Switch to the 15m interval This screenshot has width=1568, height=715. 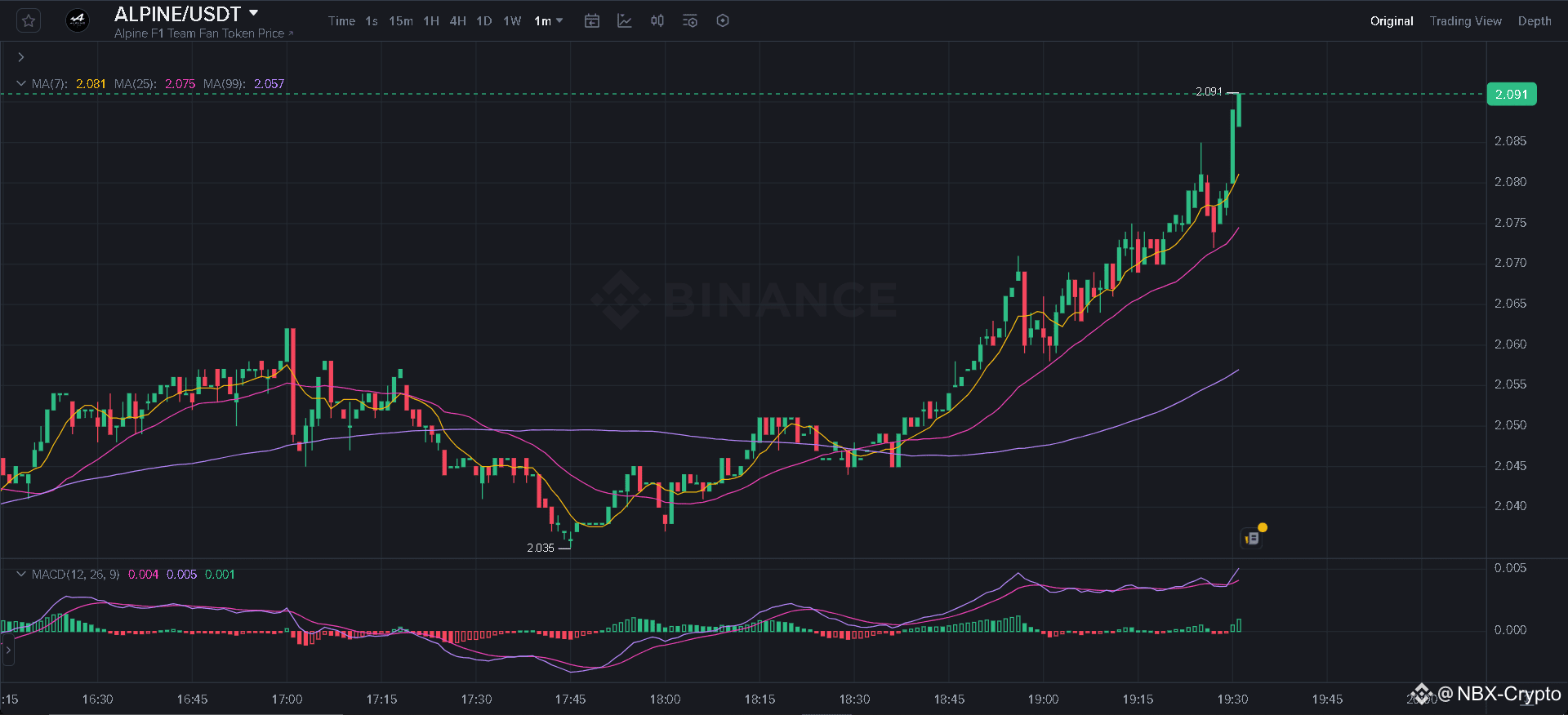tap(400, 21)
